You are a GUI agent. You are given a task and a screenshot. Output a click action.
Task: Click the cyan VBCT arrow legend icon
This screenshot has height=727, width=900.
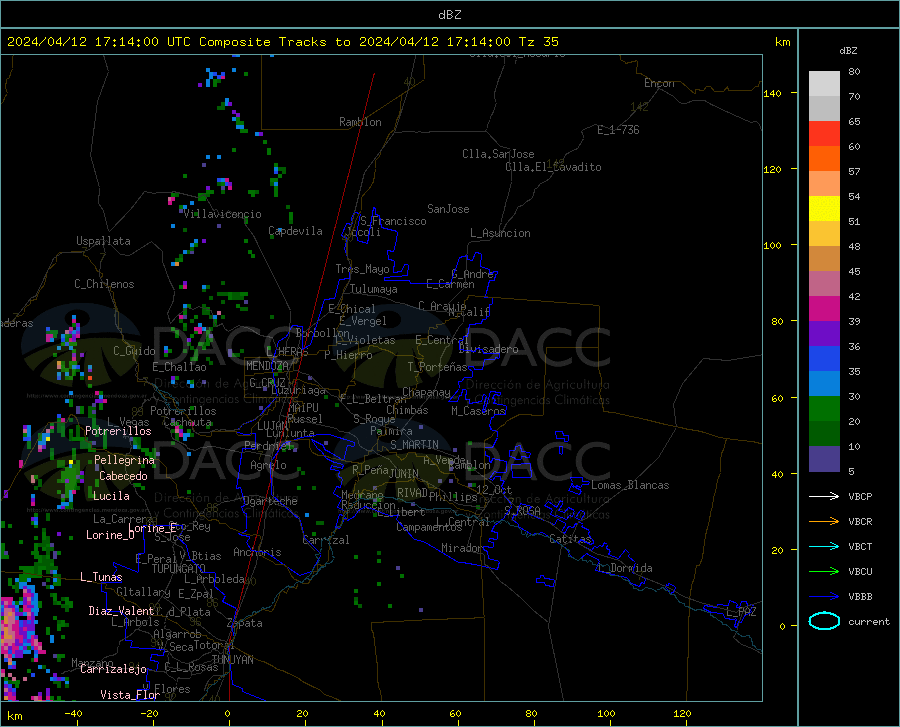824,546
